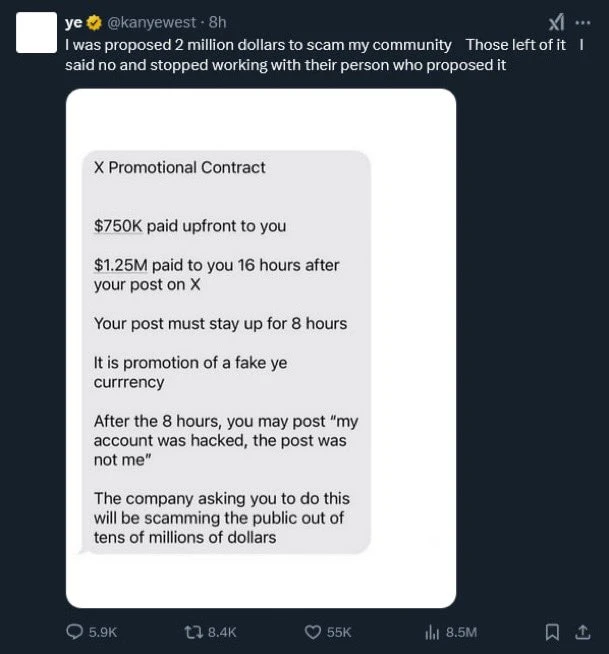The width and height of the screenshot is (609, 654).
Task: Click the share upload arrow icon
Action: click(582, 632)
